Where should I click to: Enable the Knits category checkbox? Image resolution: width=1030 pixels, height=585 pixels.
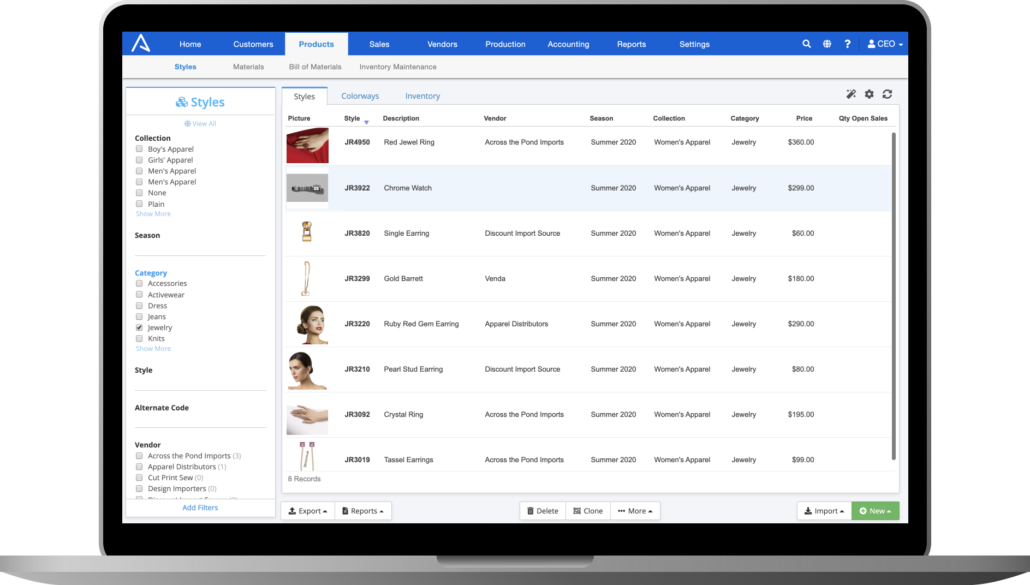click(139, 339)
